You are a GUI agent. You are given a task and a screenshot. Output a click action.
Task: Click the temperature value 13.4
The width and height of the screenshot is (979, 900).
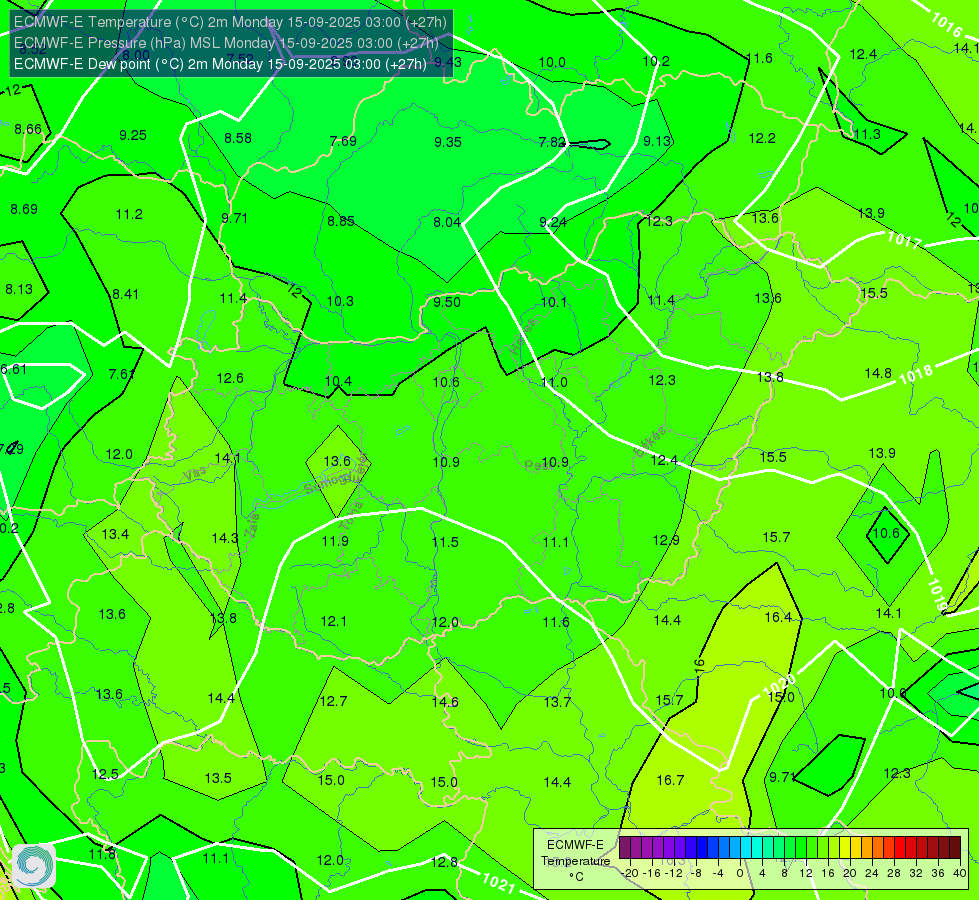click(115, 534)
